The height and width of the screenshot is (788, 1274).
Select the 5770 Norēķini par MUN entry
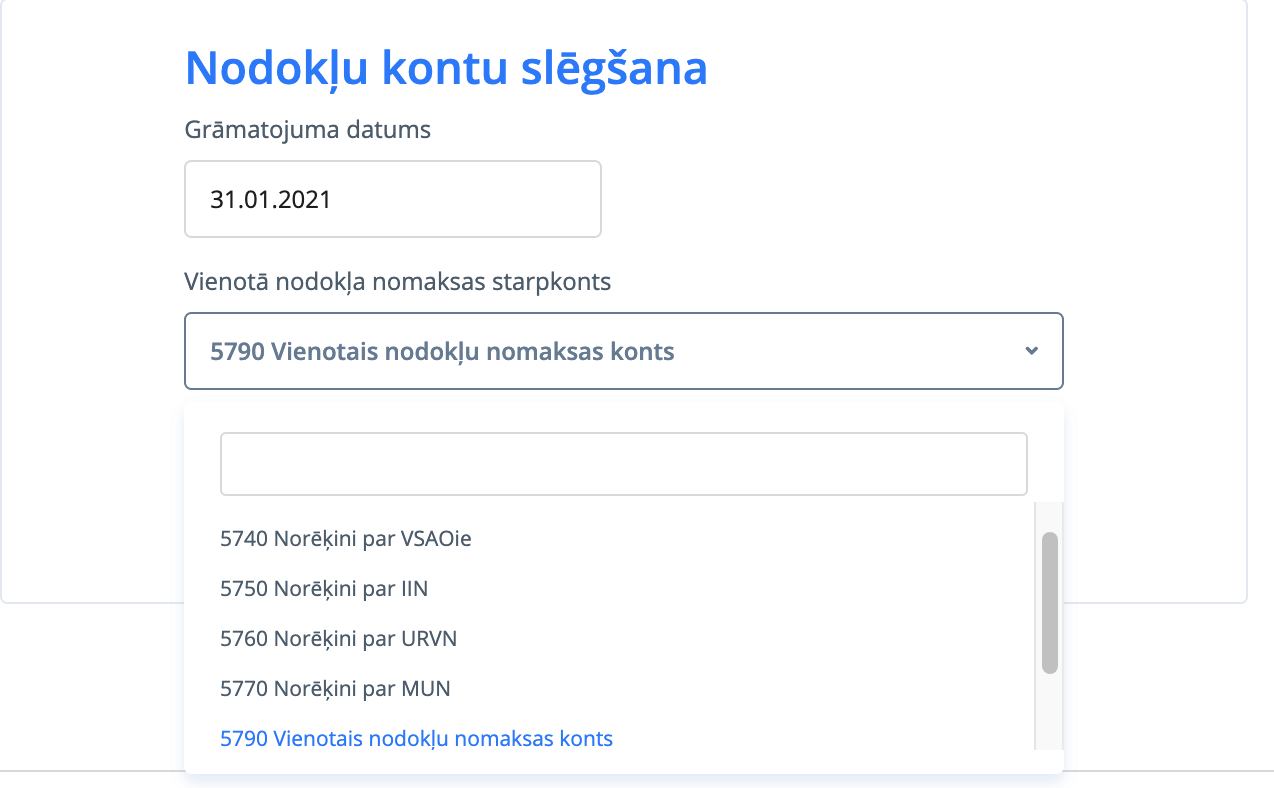coord(335,689)
